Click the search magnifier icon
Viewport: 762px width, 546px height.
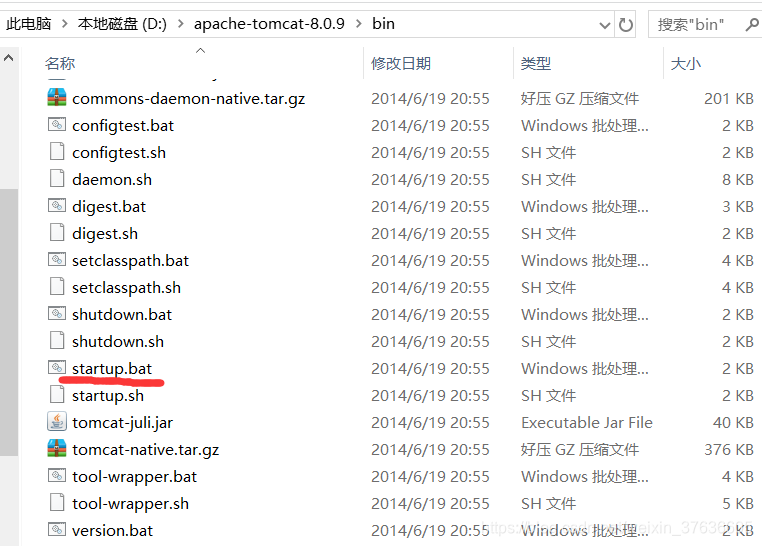tap(752, 24)
